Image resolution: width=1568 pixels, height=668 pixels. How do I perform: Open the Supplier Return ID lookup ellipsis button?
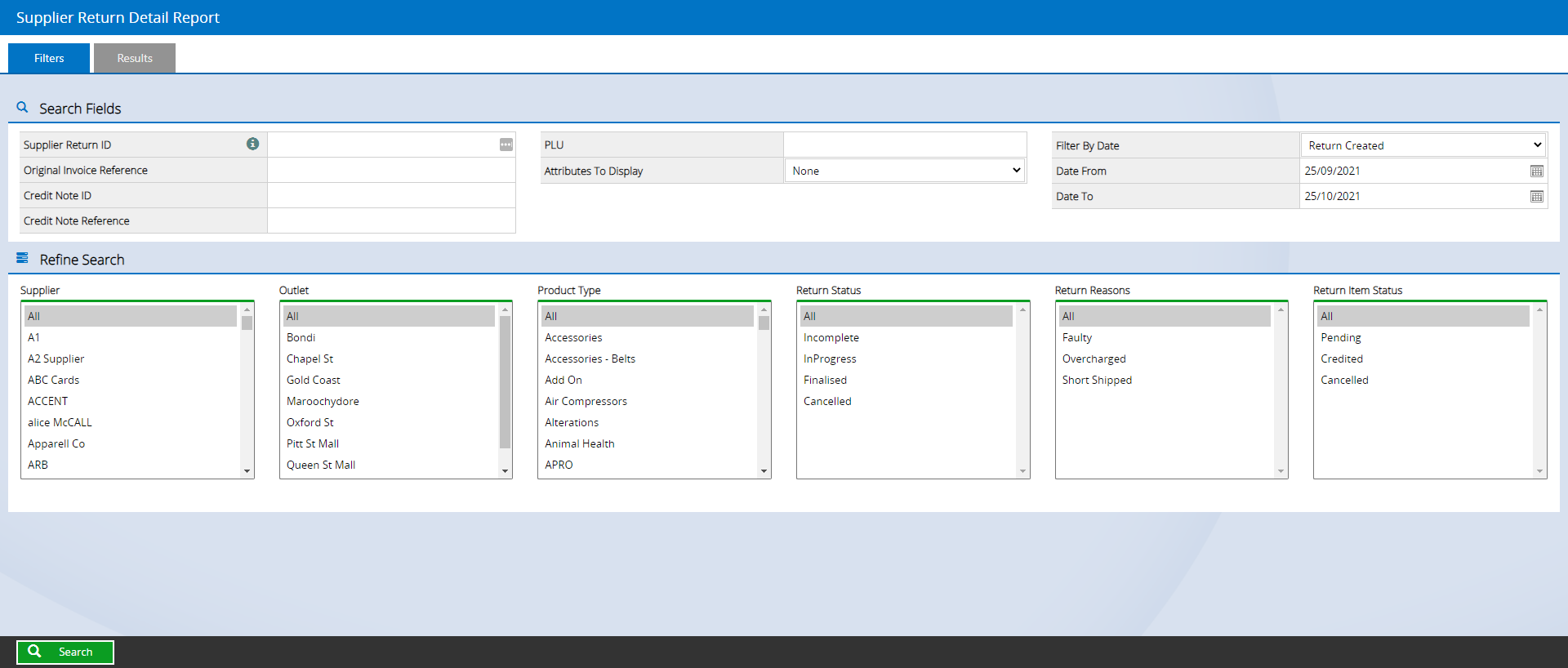506,145
